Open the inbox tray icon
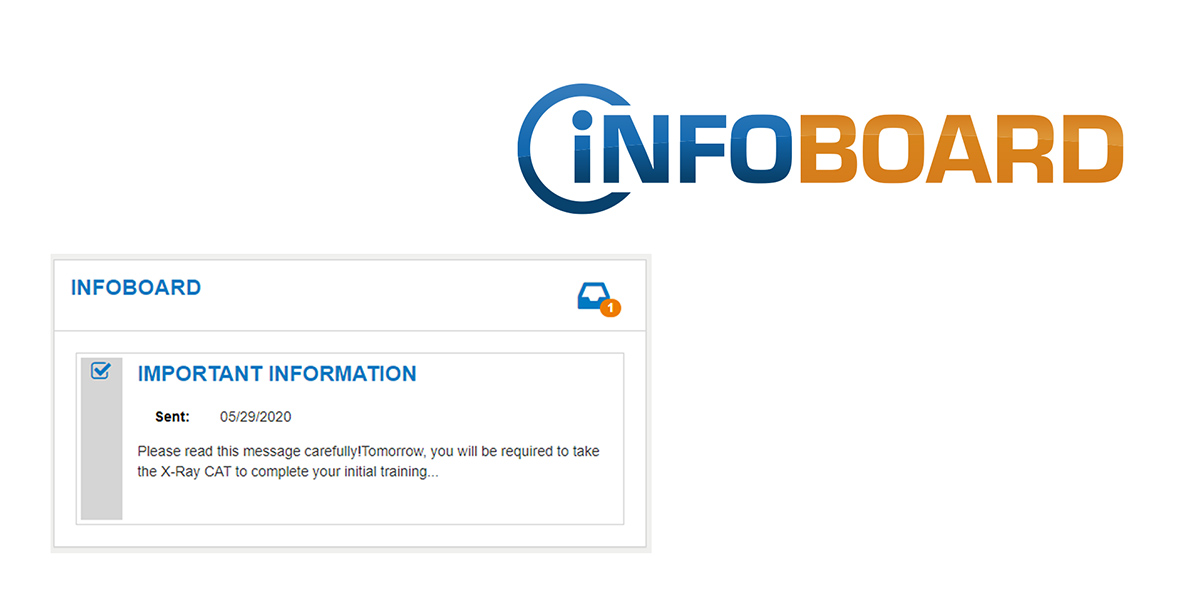Image resolution: width=1200 pixels, height=600 pixels. click(x=593, y=297)
